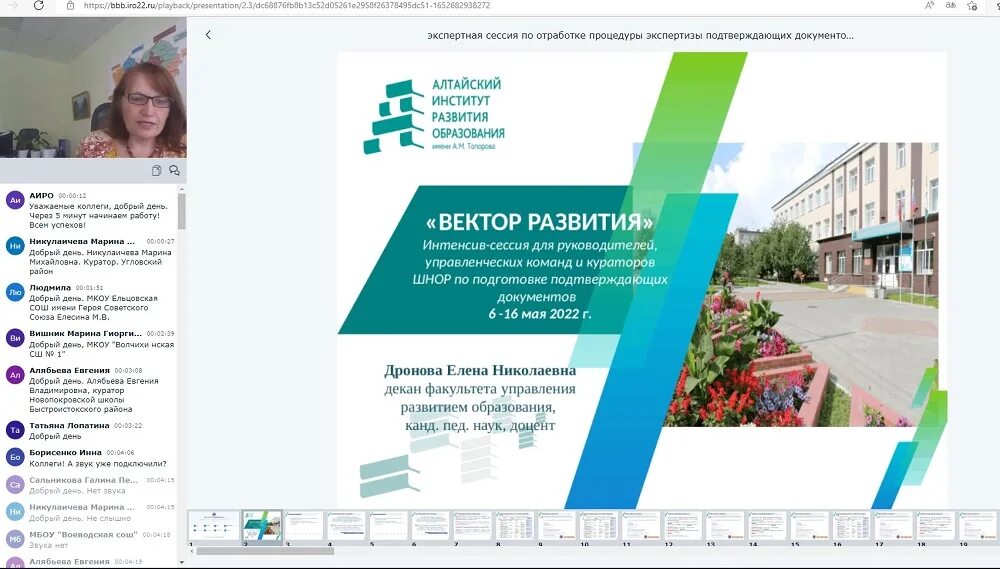Collapse sidebar with the left chevron
Screen dimensions: 1000x569
pyautogui.click(x=208, y=35)
